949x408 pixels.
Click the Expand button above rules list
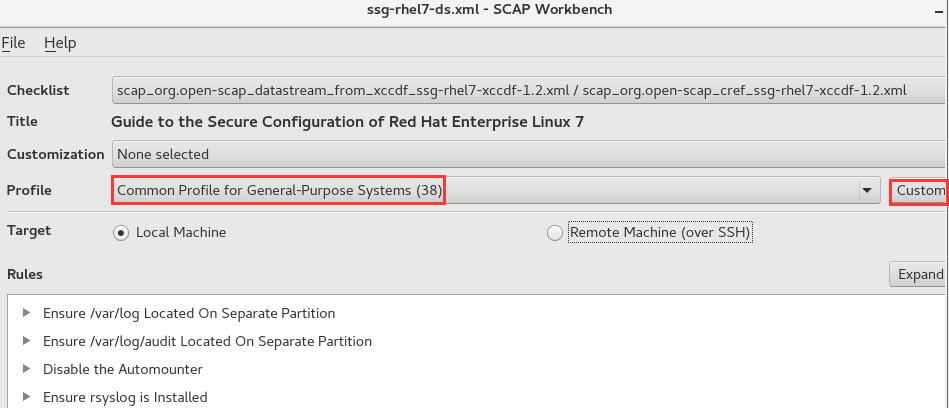click(919, 274)
